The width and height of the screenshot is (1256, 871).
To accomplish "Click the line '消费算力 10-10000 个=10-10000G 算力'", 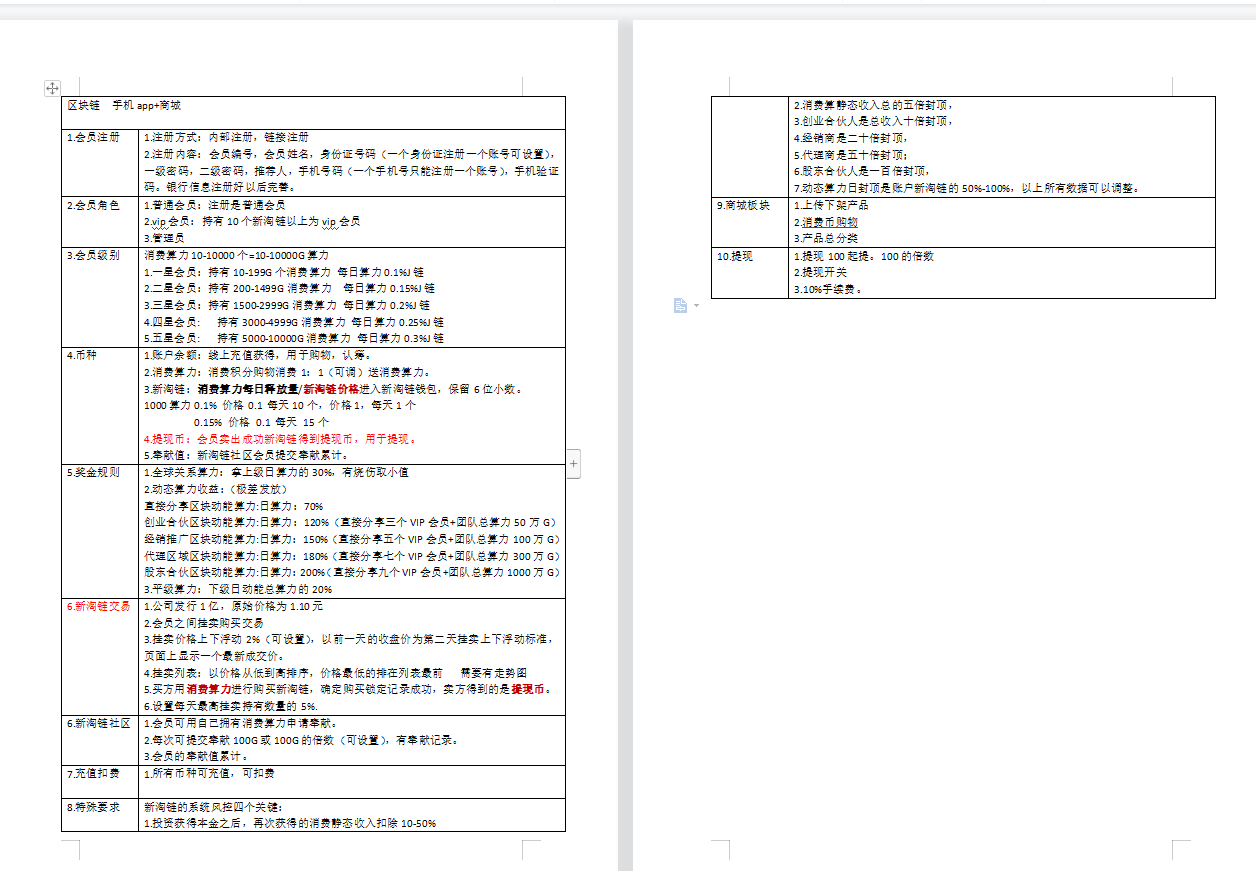I will (x=237, y=255).
